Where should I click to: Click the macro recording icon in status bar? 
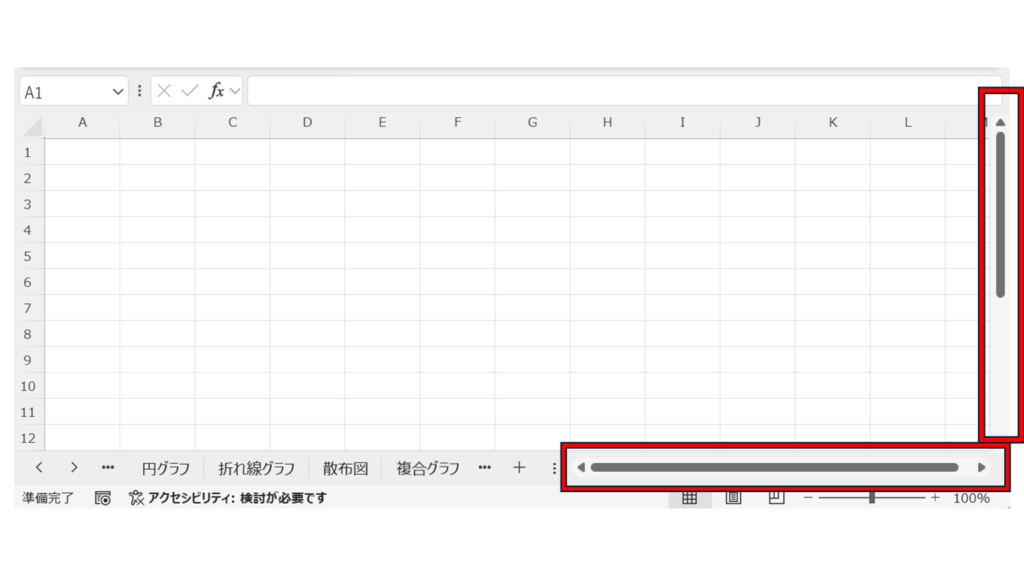point(103,498)
